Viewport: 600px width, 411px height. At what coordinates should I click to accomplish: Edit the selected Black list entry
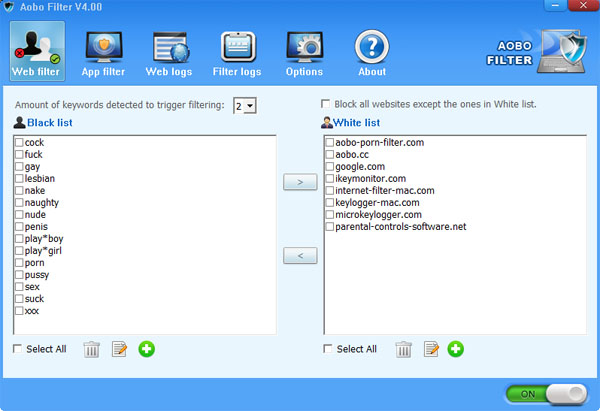click(119, 349)
